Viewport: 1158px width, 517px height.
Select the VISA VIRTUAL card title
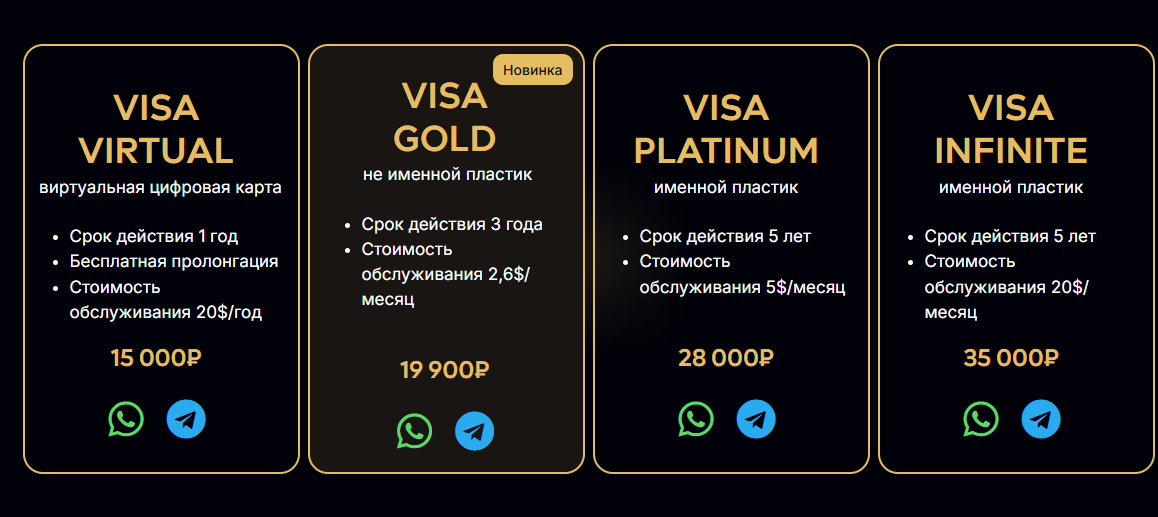click(x=156, y=129)
